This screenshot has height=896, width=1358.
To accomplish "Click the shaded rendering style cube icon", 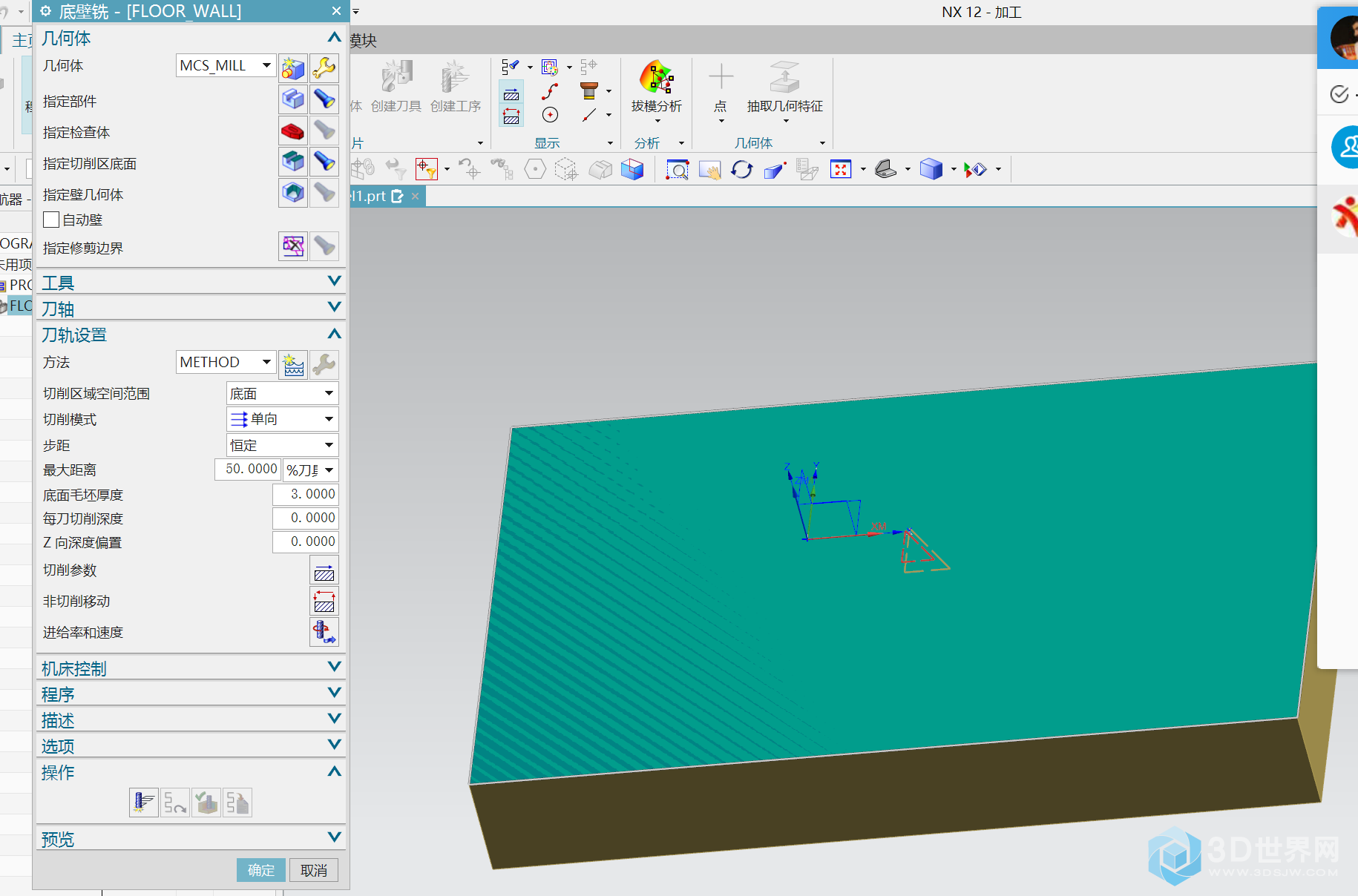I will [931, 170].
